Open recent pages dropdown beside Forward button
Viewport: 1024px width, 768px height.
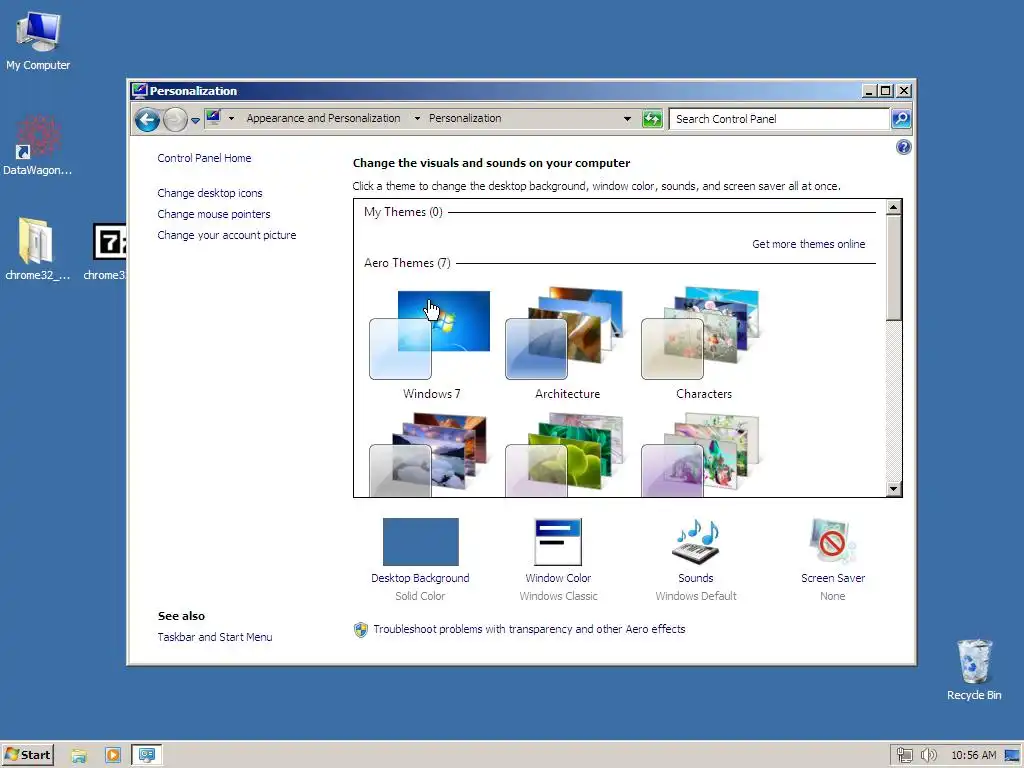pyautogui.click(x=195, y=120)
